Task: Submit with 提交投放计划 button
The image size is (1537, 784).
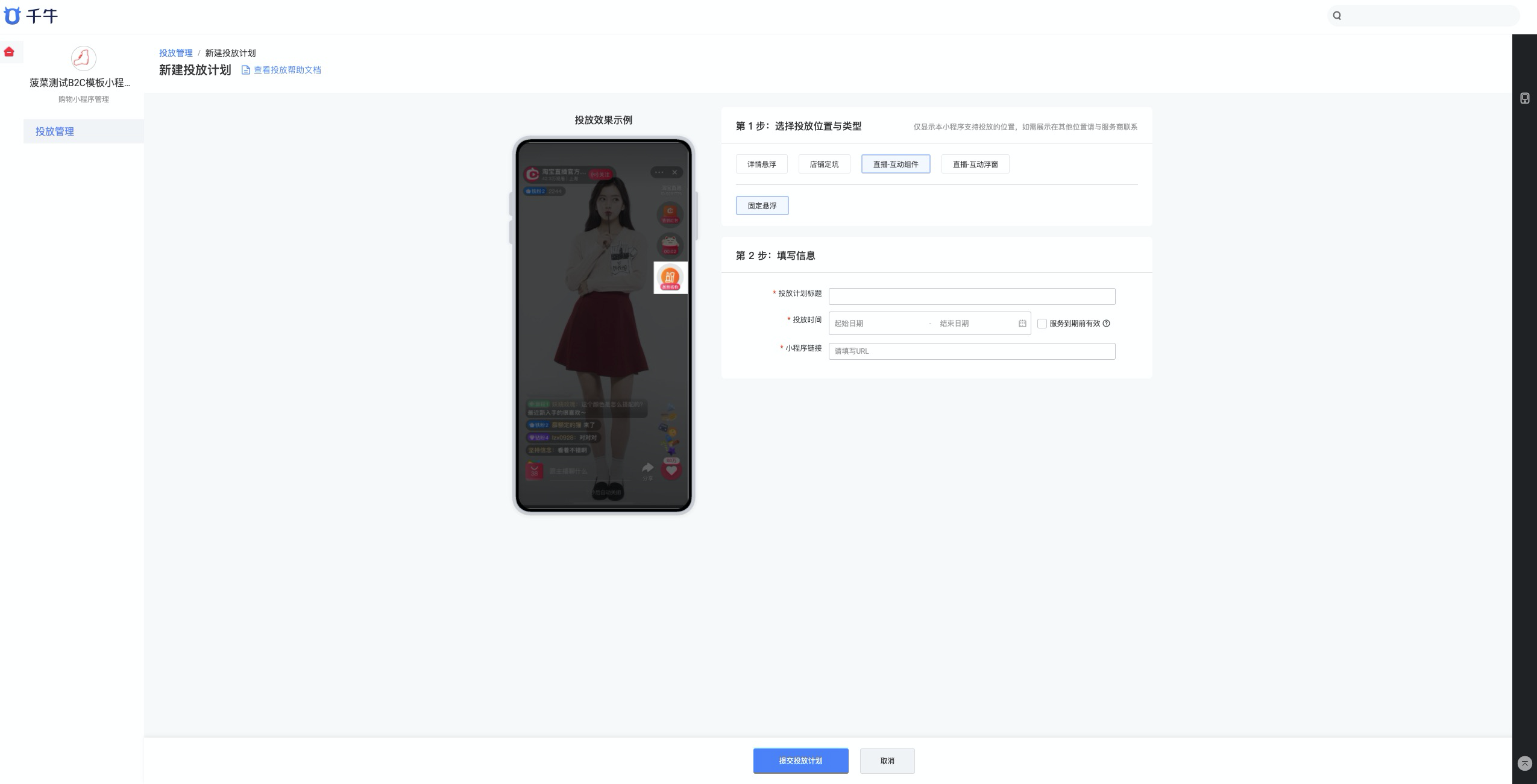Action: pos(800,761)
